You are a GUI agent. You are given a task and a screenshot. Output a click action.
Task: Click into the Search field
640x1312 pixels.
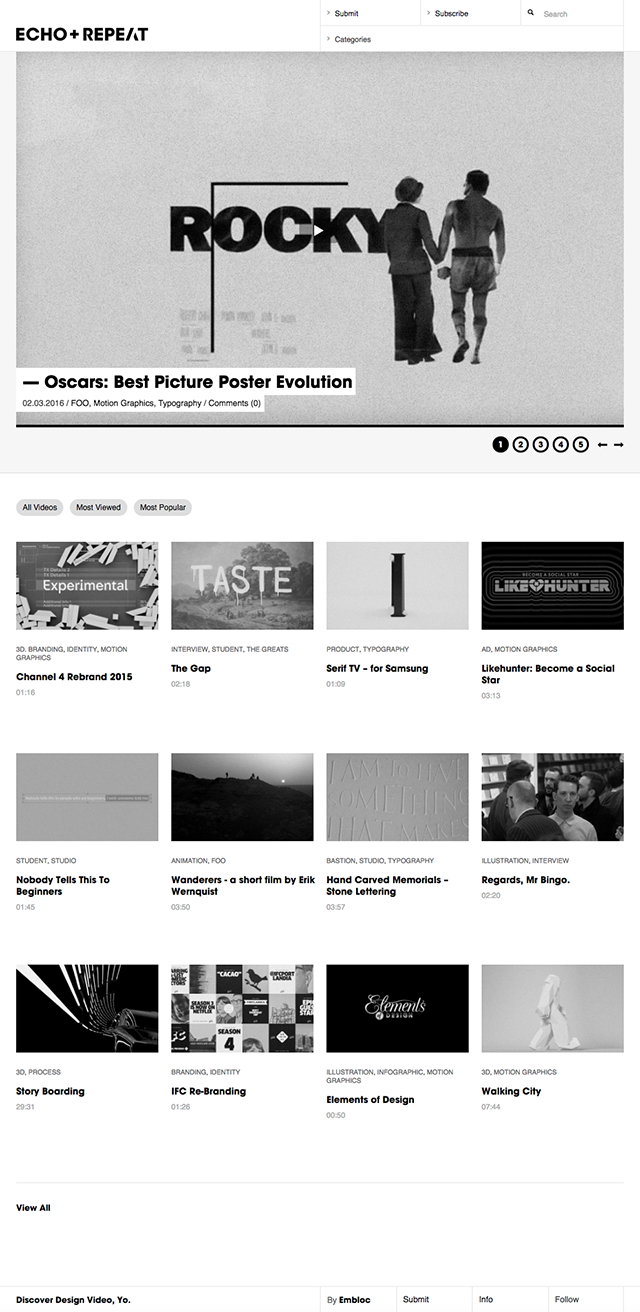pyautogui.click(x=580, y=14)
